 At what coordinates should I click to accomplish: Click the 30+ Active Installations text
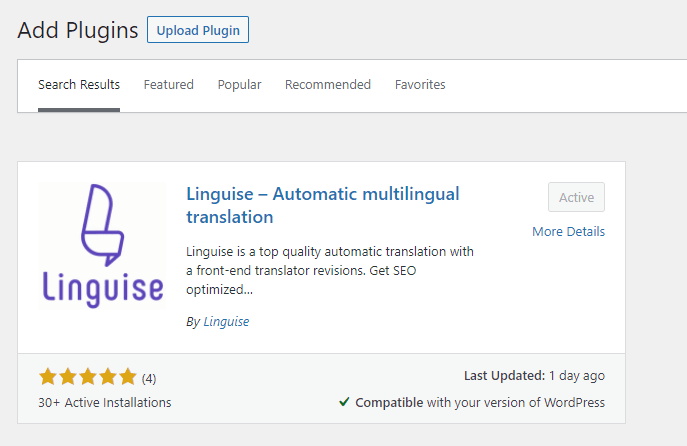105,403
